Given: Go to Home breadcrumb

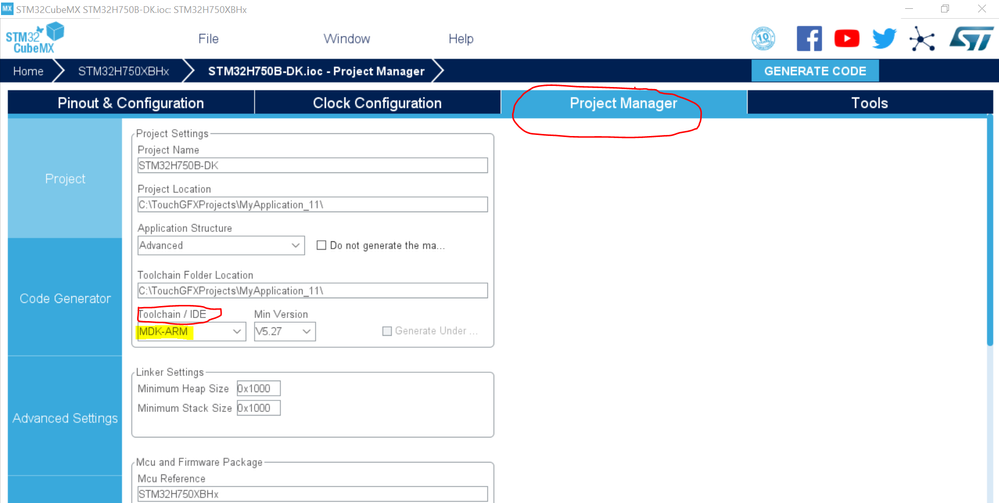Looking at the screenshot, I should click(28, 71).
